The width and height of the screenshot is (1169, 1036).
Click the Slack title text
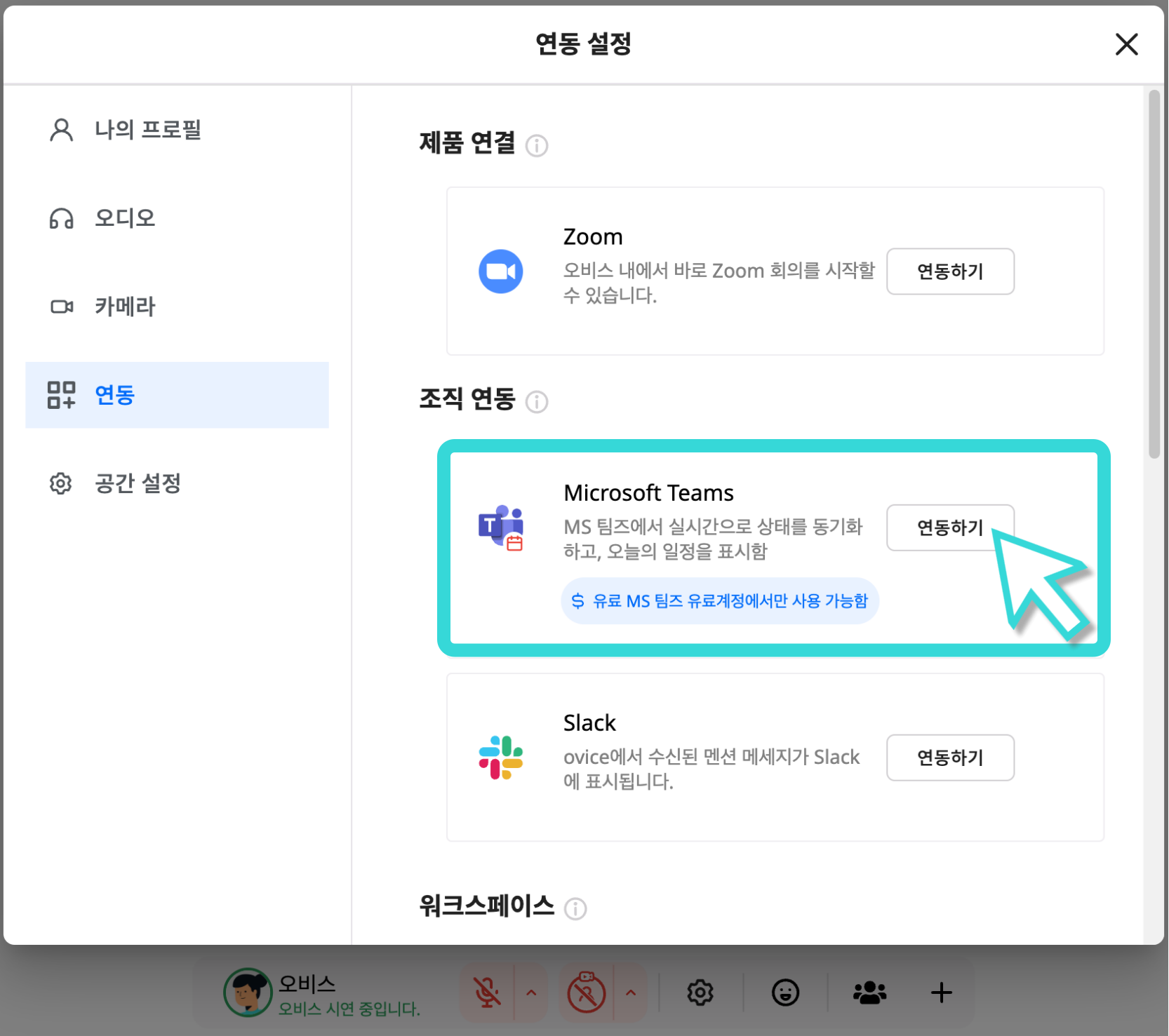tap(589, 723)
